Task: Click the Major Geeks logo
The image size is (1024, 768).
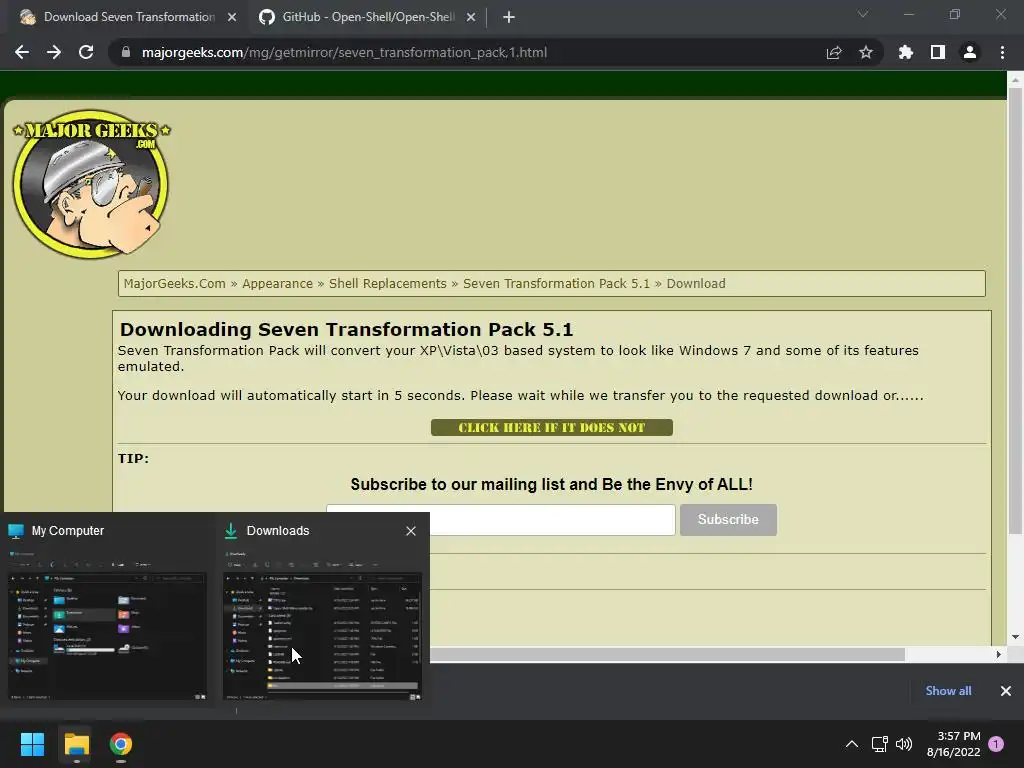Action: click(x=91, y=184)
